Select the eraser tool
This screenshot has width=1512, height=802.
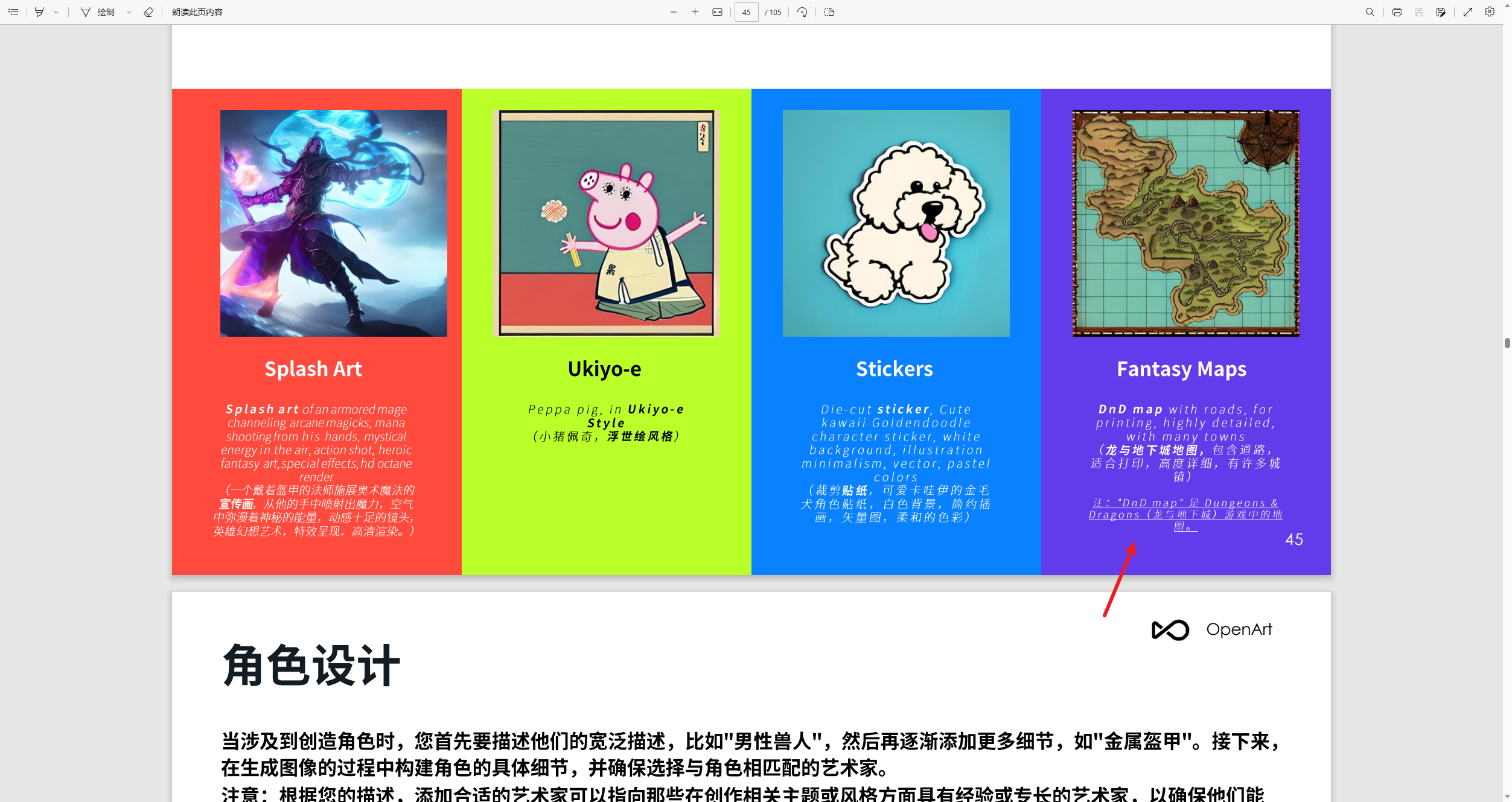[148, 12]
